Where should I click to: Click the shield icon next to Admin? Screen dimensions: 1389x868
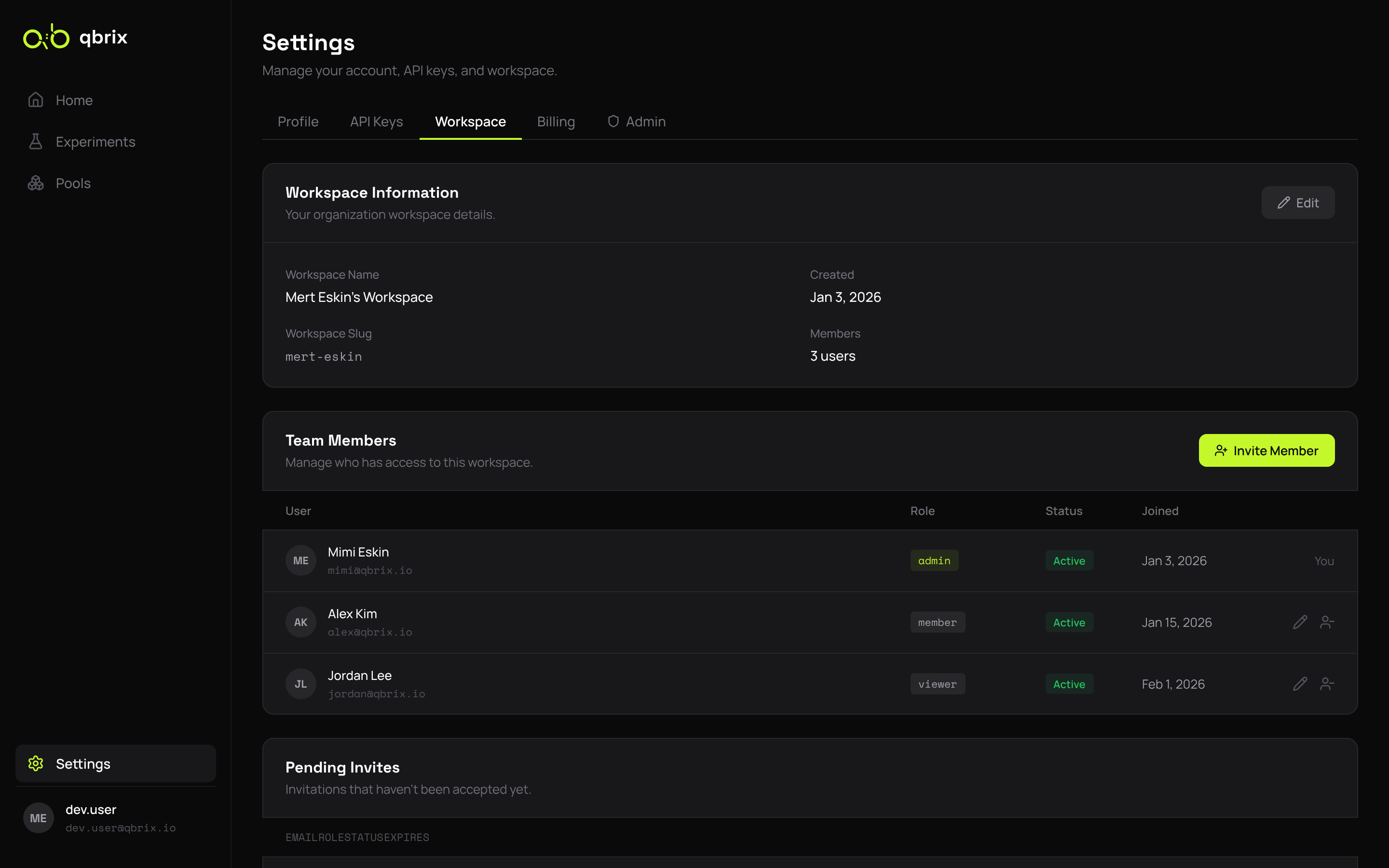[613, 121]
